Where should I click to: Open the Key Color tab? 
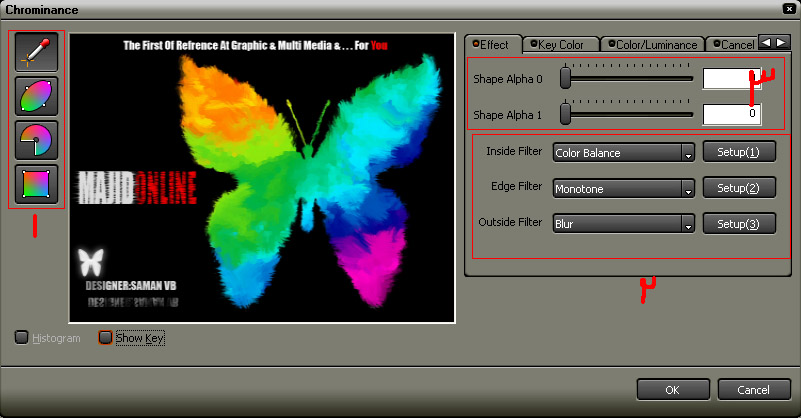(x=560, y=45)
